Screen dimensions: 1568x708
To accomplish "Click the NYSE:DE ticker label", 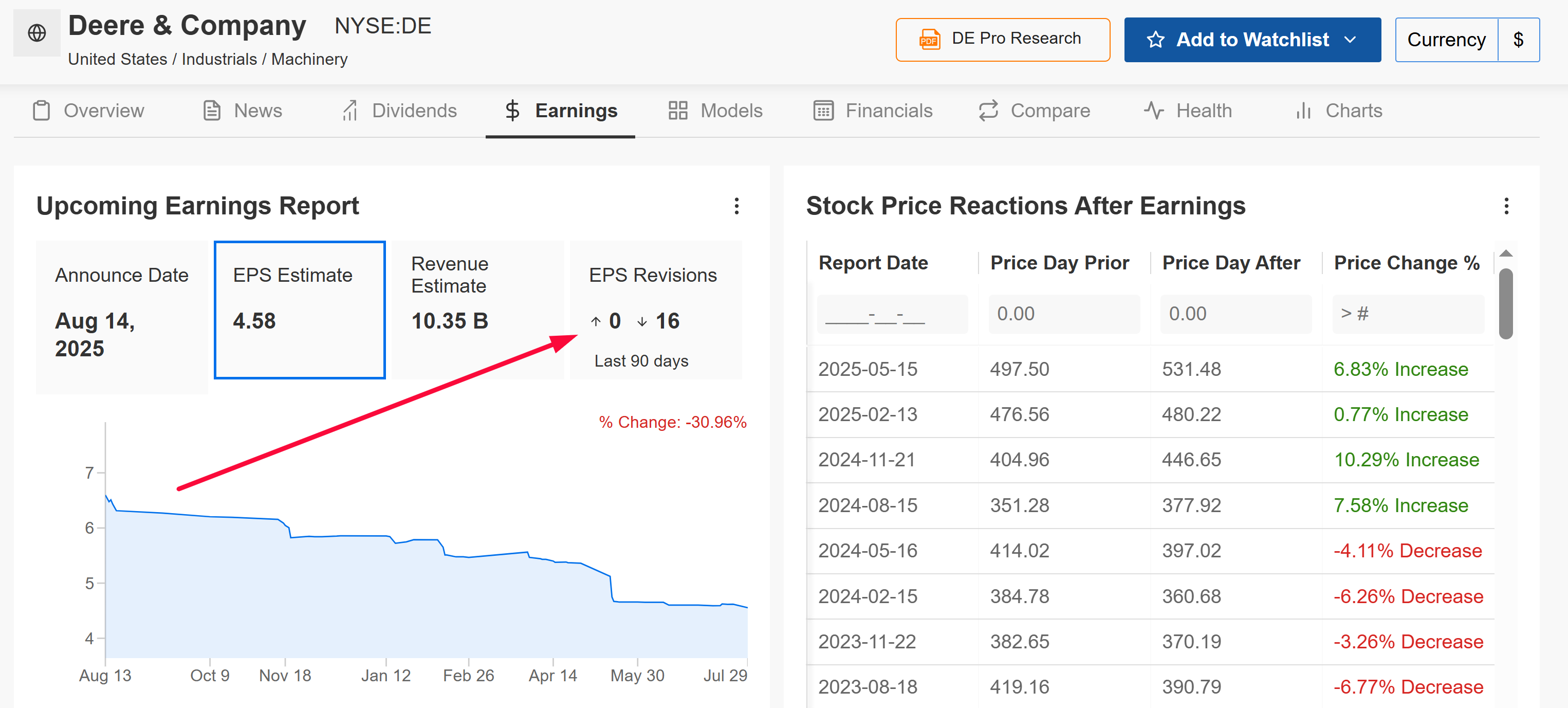I will click(383, 26).
